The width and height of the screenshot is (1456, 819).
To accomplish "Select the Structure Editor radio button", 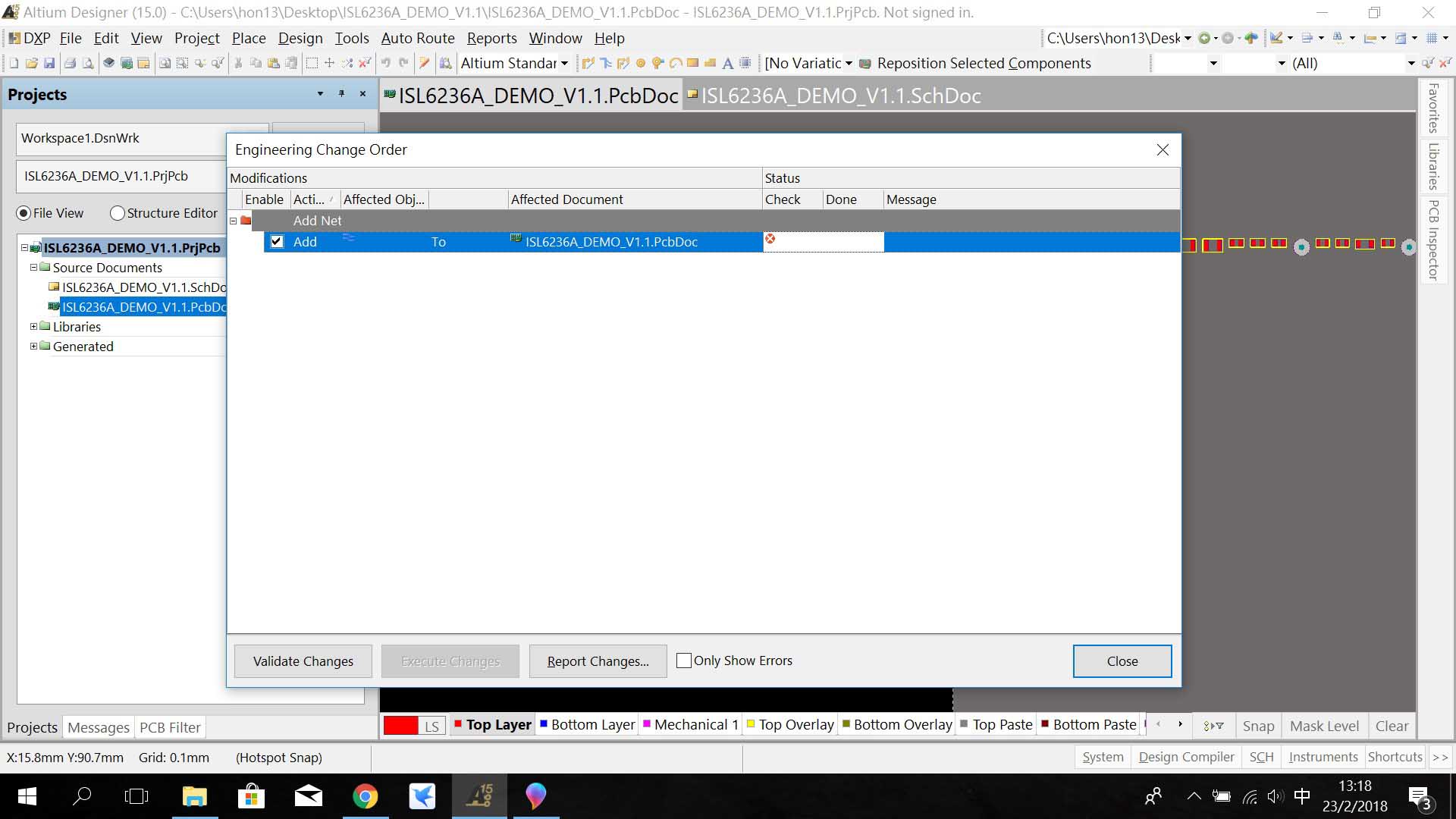I will pyautogui.click(x=118, y=213).
